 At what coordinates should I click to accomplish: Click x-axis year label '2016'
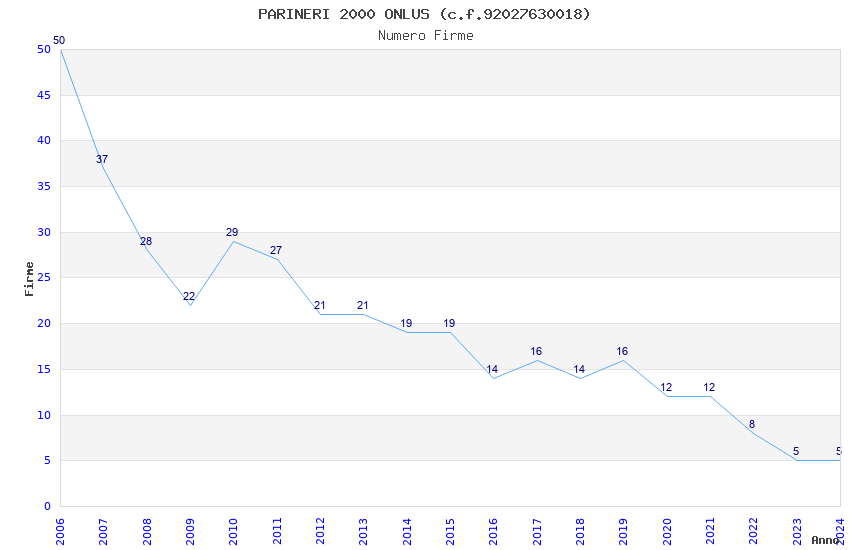(493, 532)
